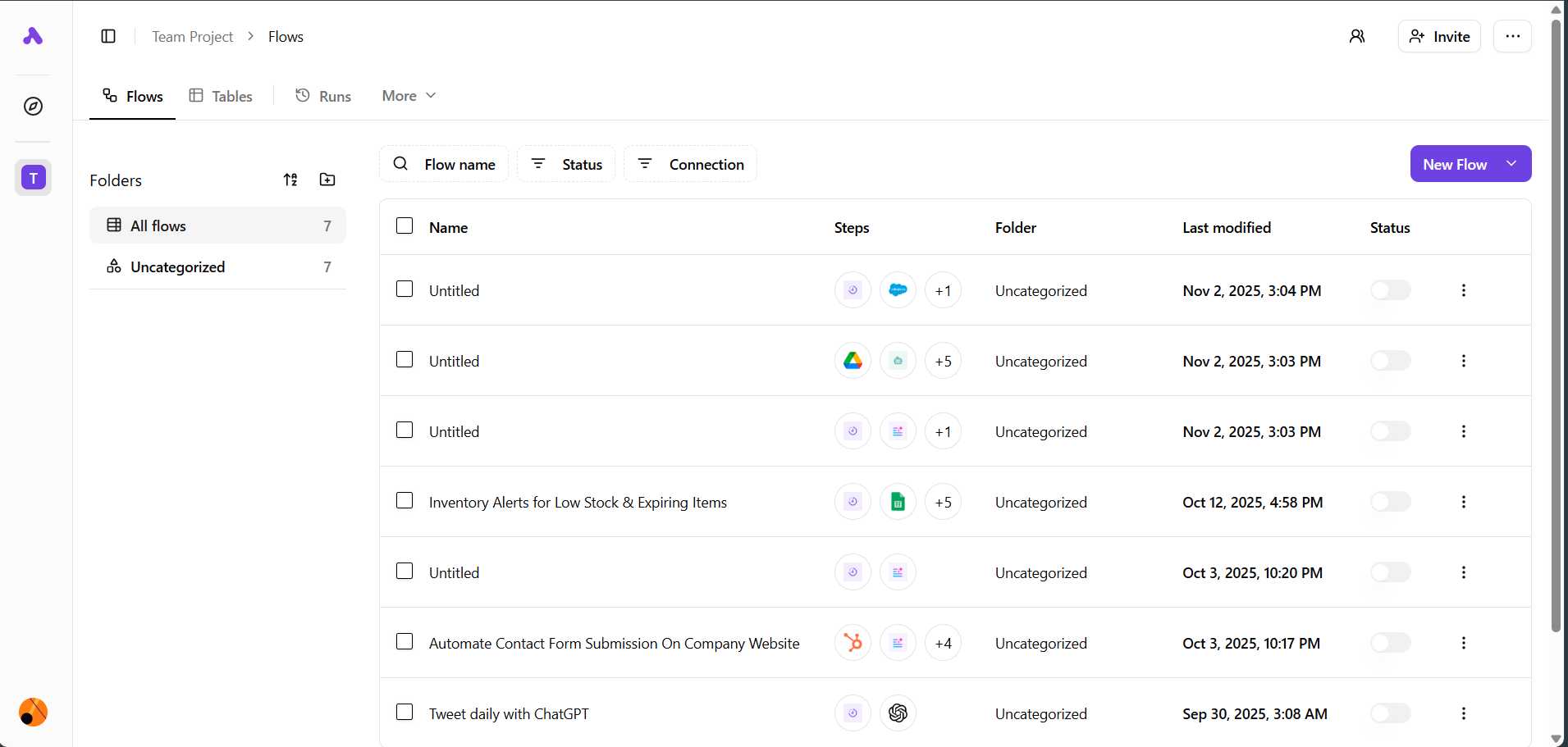Open the compass Explore icon
1568x747 pixels.
pos(33,107)
